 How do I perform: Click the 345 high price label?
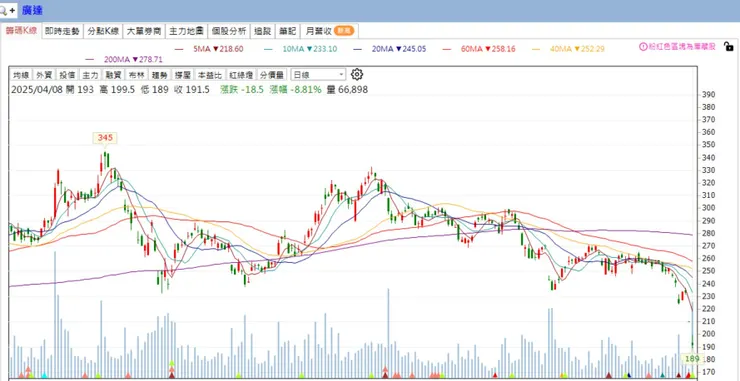[104, 138]
